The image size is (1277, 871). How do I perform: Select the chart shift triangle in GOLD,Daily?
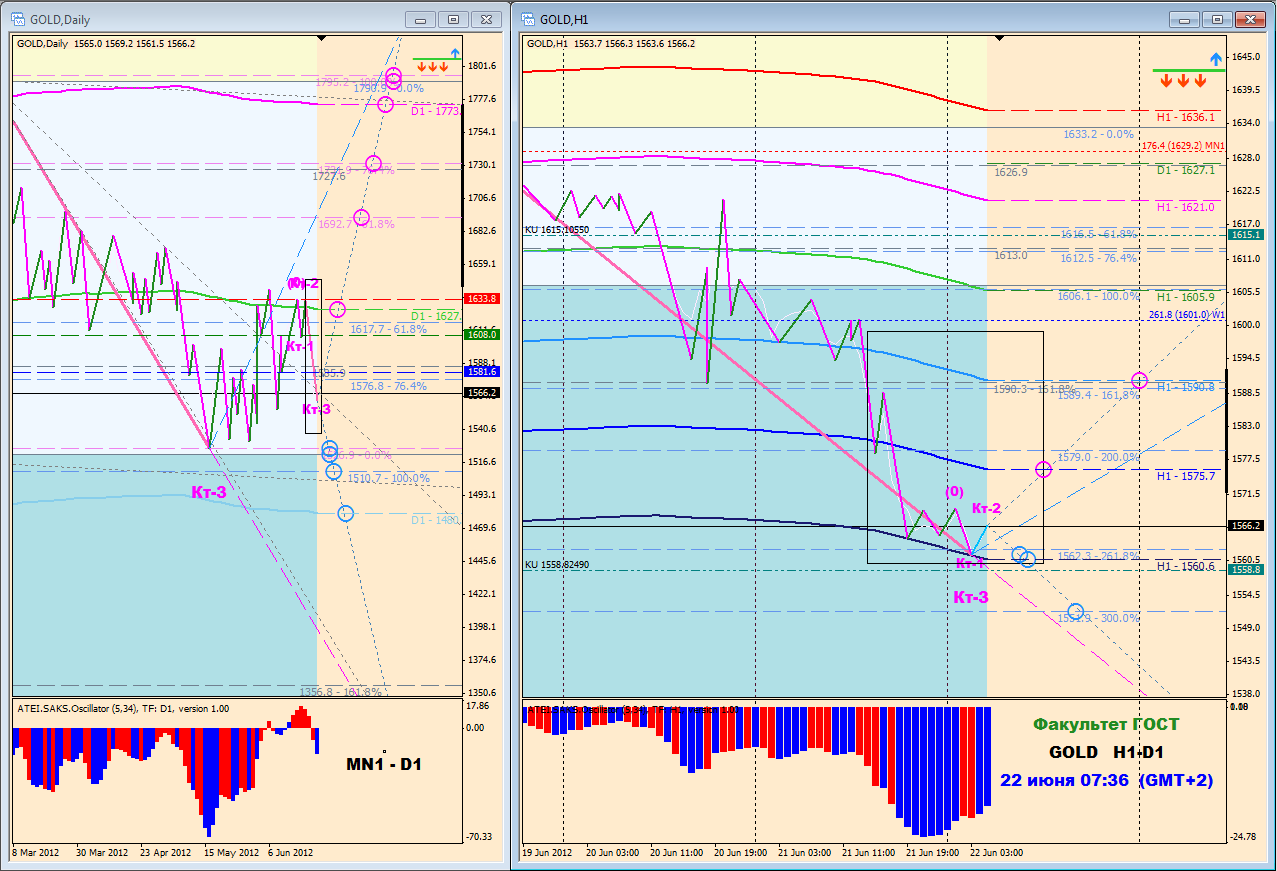tap(320, 37)
